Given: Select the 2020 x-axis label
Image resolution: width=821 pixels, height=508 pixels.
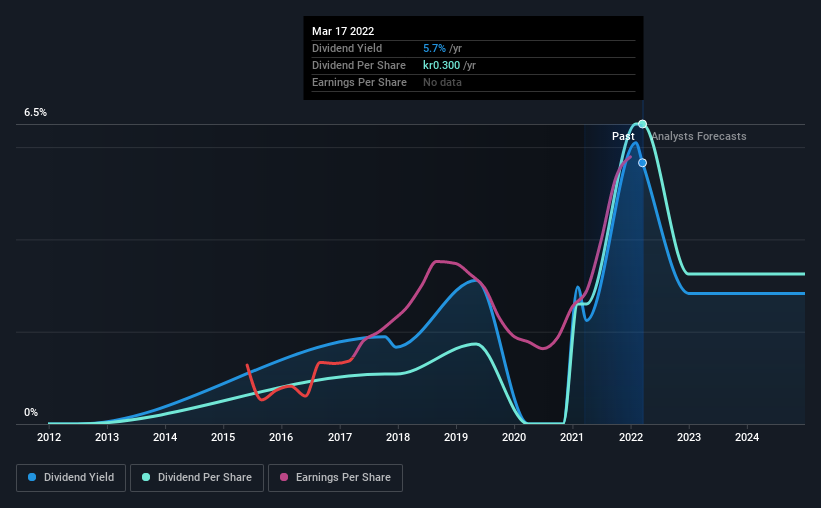Looking at the screenshot, I should 514,437.
